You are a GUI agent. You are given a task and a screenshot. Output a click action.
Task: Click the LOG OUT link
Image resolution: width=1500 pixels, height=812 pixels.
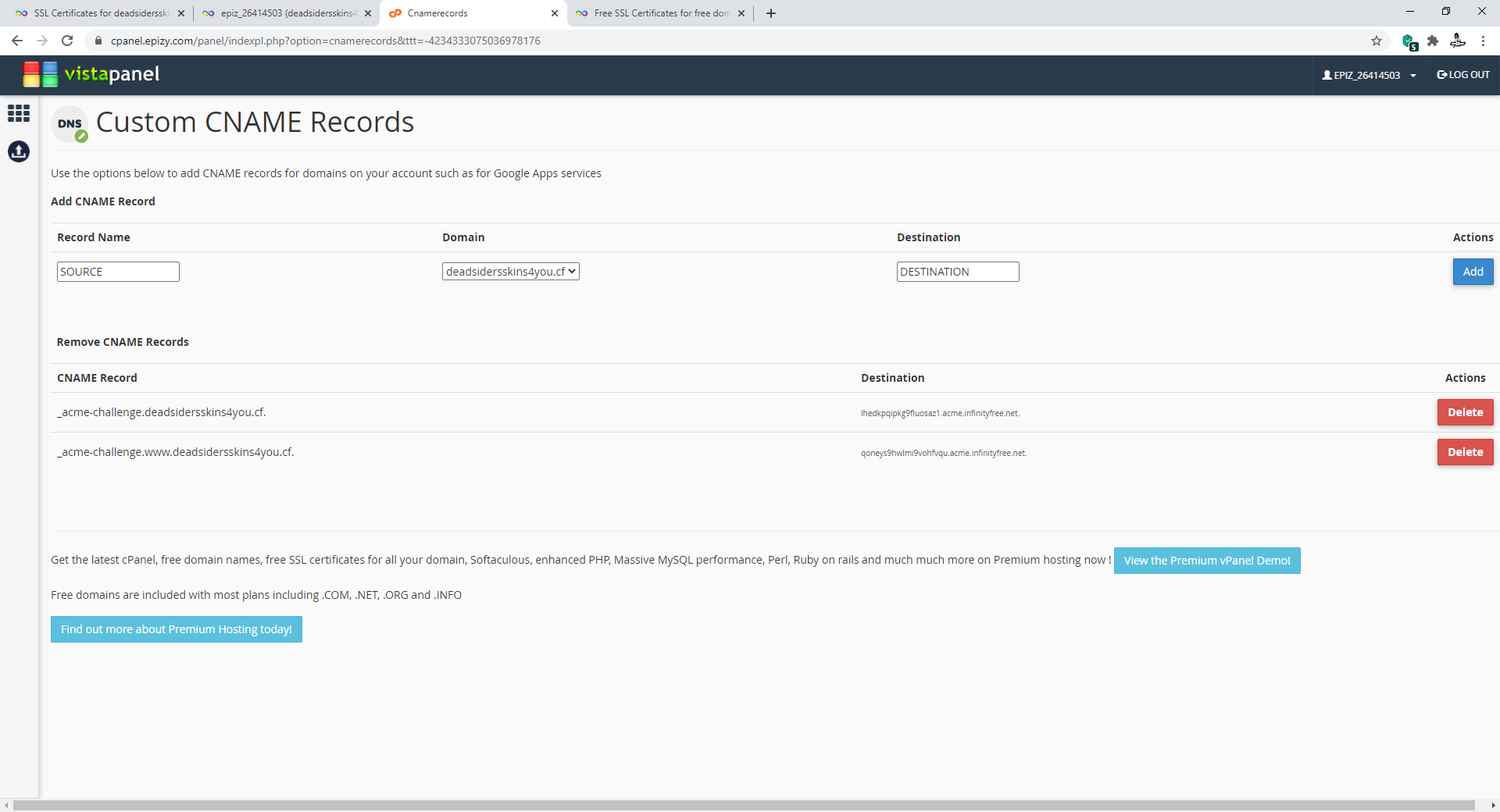(1463, 75)
